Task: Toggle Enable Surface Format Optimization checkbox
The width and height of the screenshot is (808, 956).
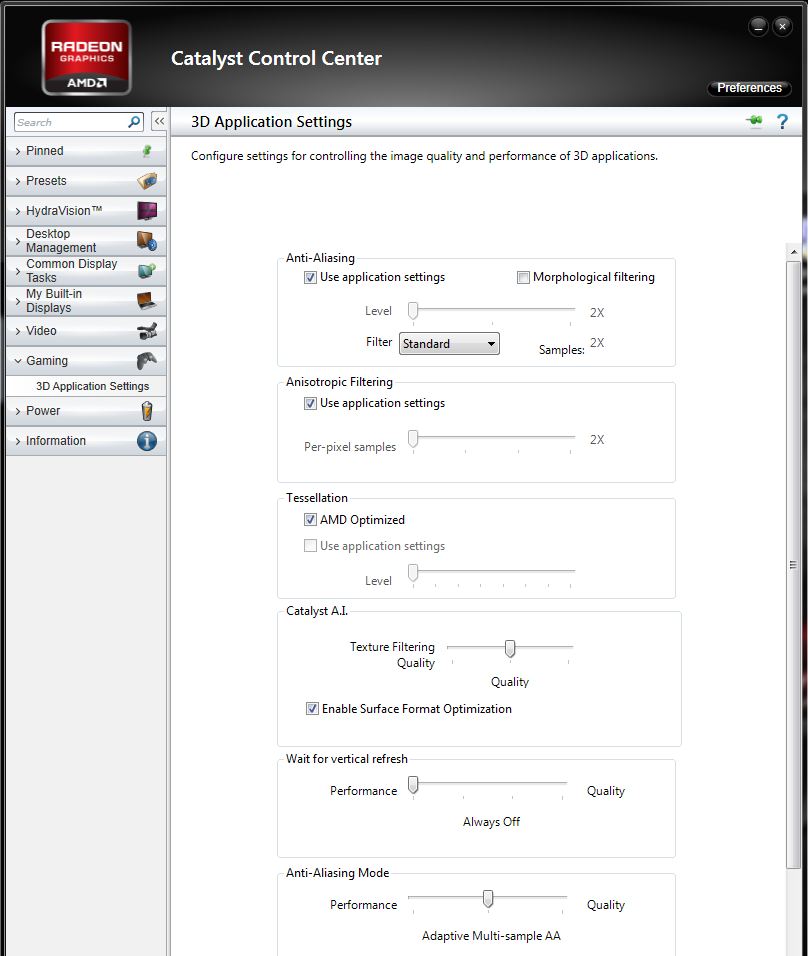Action: click(x=312, y=708)
